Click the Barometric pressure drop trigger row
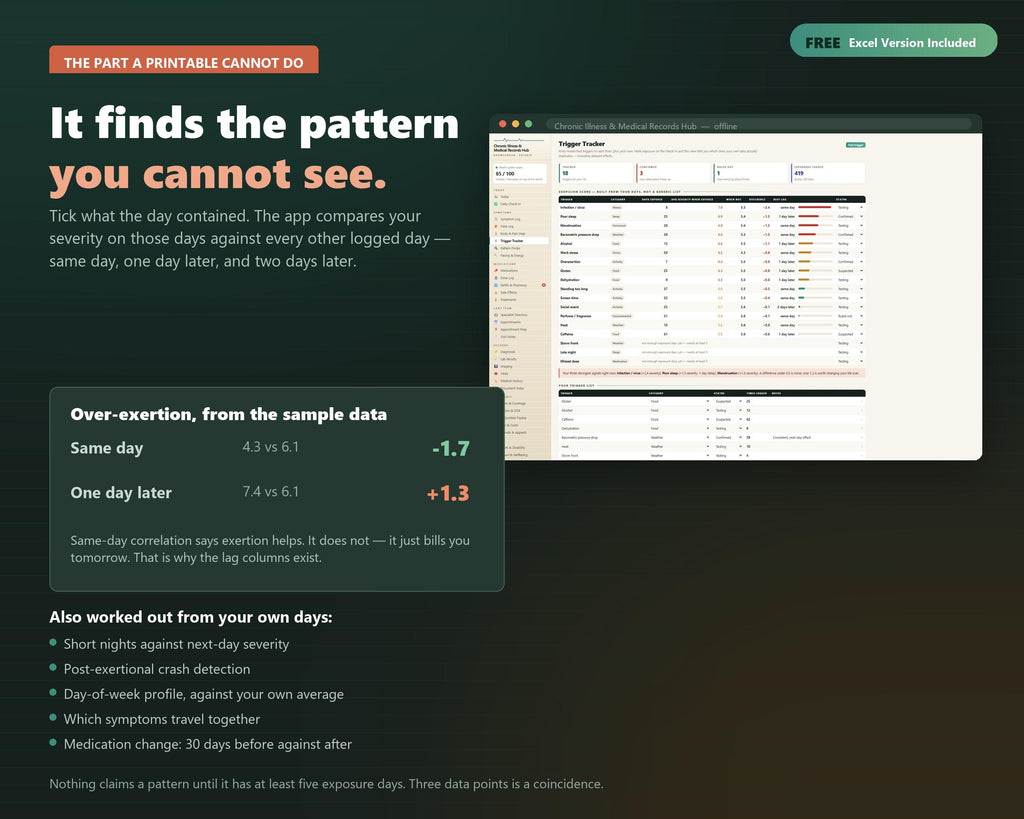Screen dimensions: 1024x819 coord(712,234)
